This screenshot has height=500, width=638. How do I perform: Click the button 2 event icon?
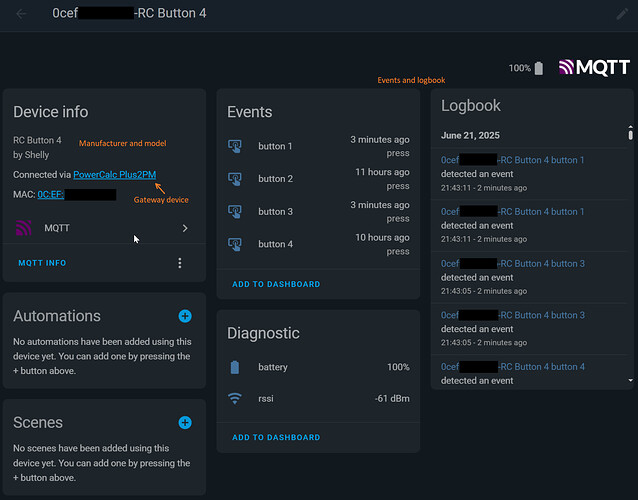(x=235, y=179)
